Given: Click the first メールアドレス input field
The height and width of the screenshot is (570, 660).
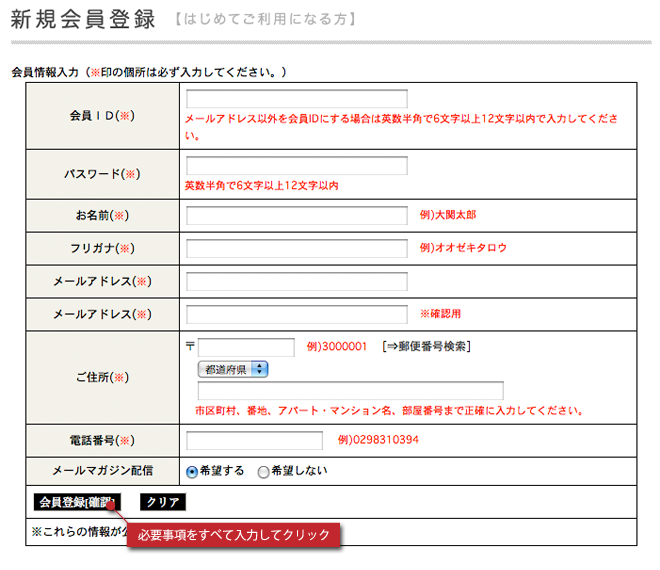Looking at the screenshot, I should coord(297,282).
